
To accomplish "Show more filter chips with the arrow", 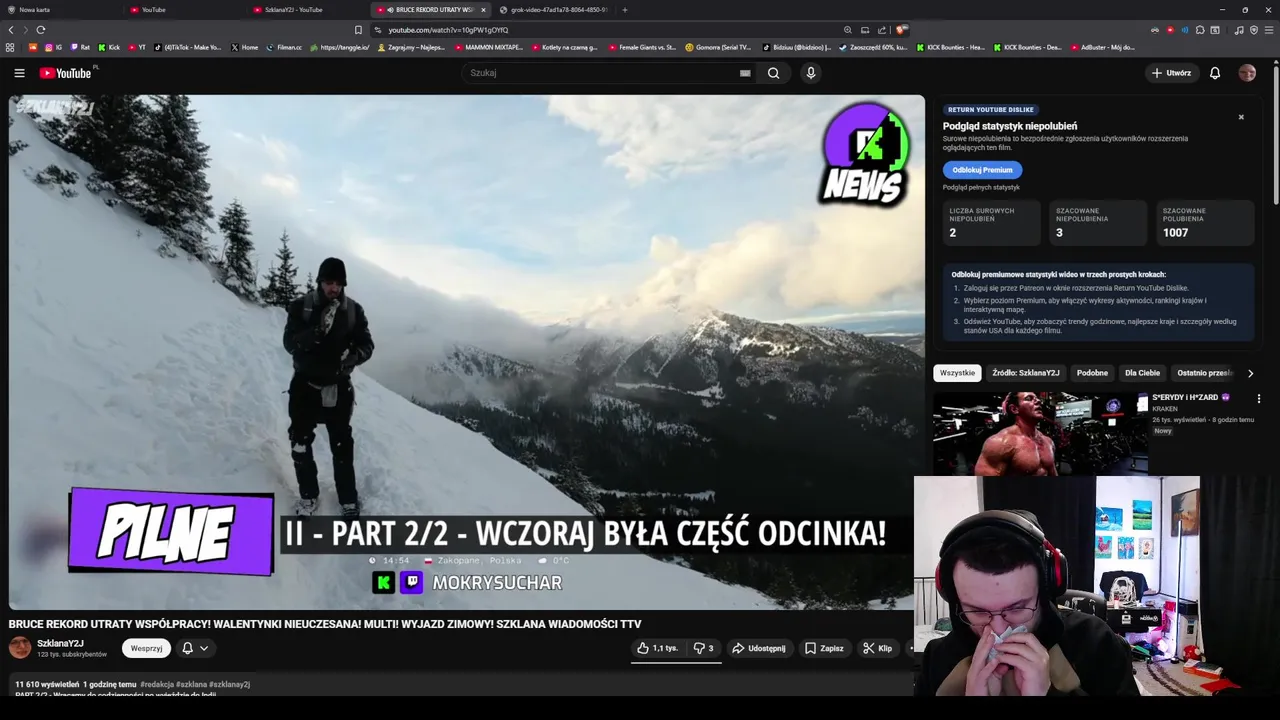I will coord(1250,373).
